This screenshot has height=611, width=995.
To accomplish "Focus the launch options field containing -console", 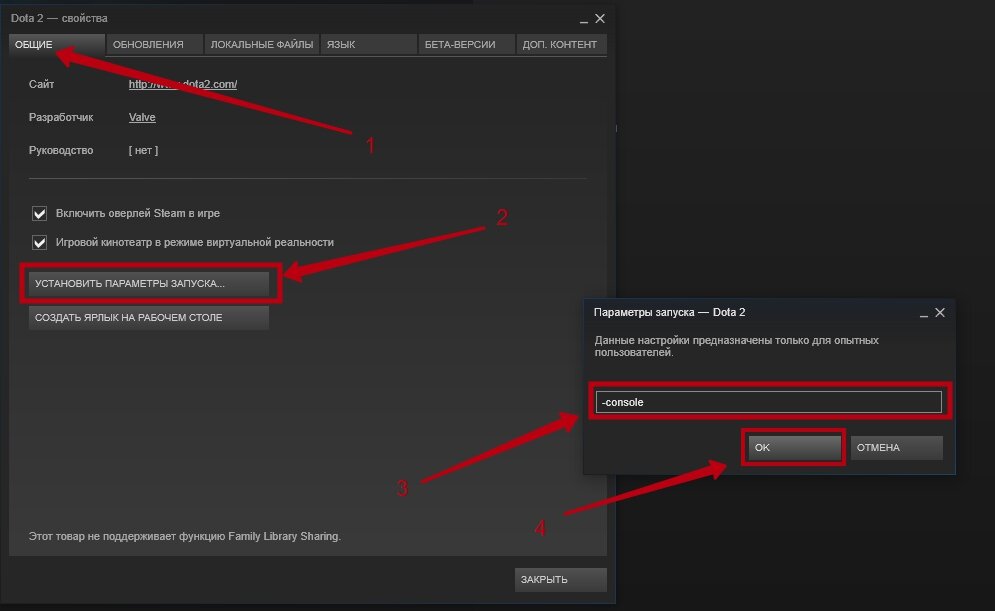I will pyautogui.click(x=768, y=402).
